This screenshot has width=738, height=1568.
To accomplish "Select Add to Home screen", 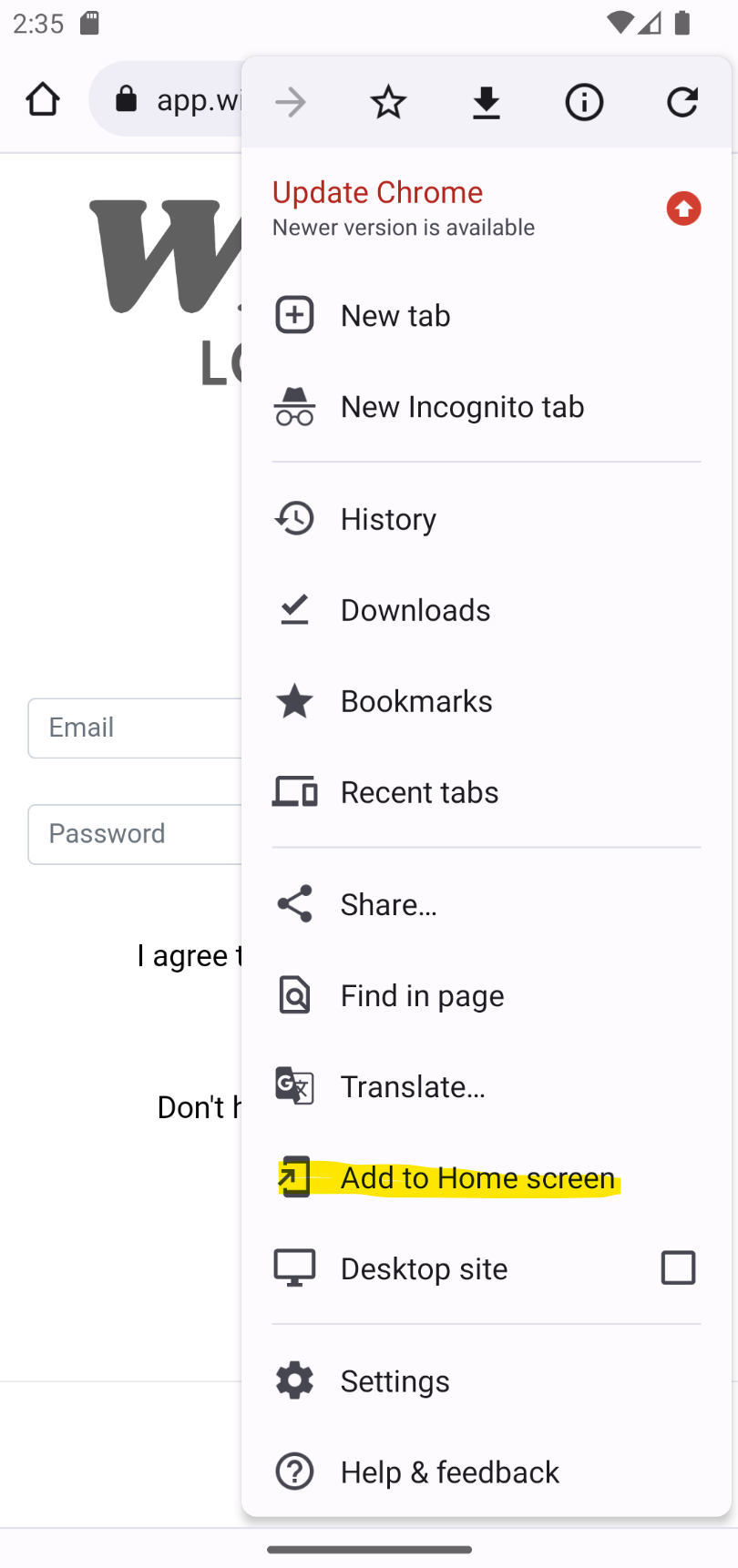I will (x=487, y=1177).
